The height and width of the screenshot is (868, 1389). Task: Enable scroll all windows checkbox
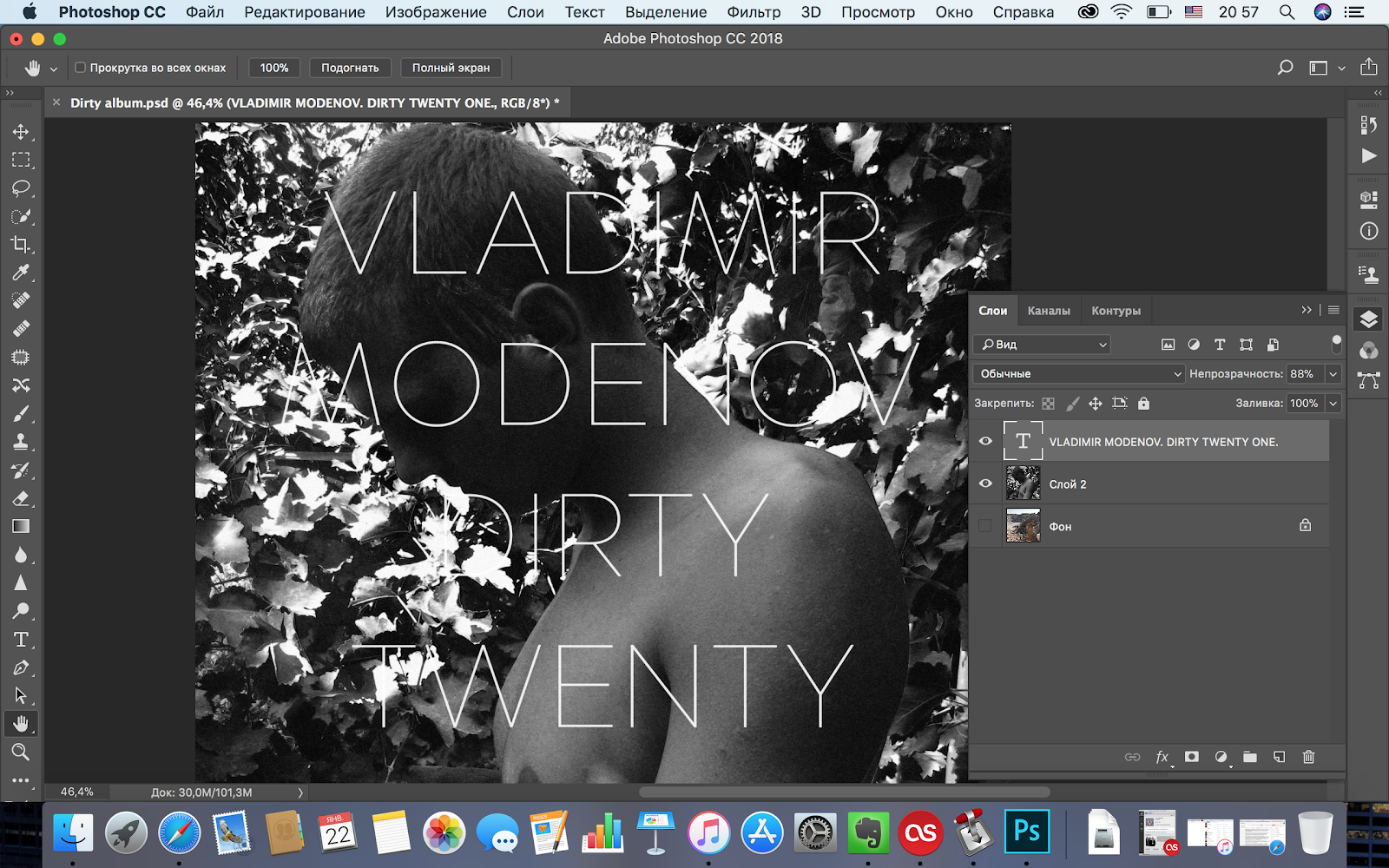click(80, 67)
